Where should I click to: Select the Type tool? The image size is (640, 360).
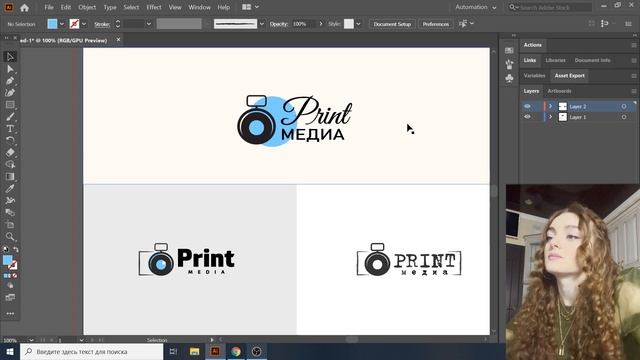point(10,129)
